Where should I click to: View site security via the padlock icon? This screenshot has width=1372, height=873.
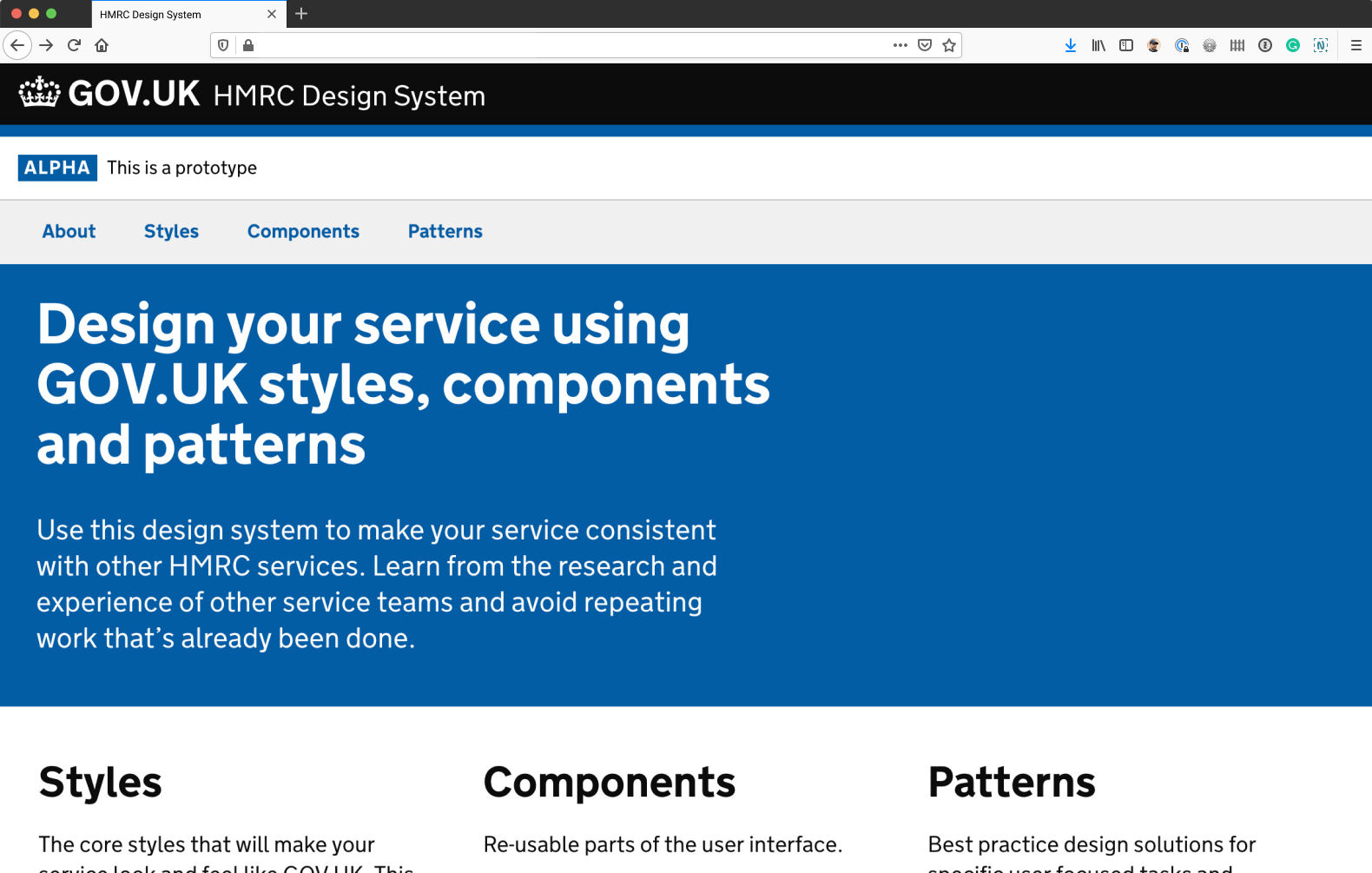point(248,45)
